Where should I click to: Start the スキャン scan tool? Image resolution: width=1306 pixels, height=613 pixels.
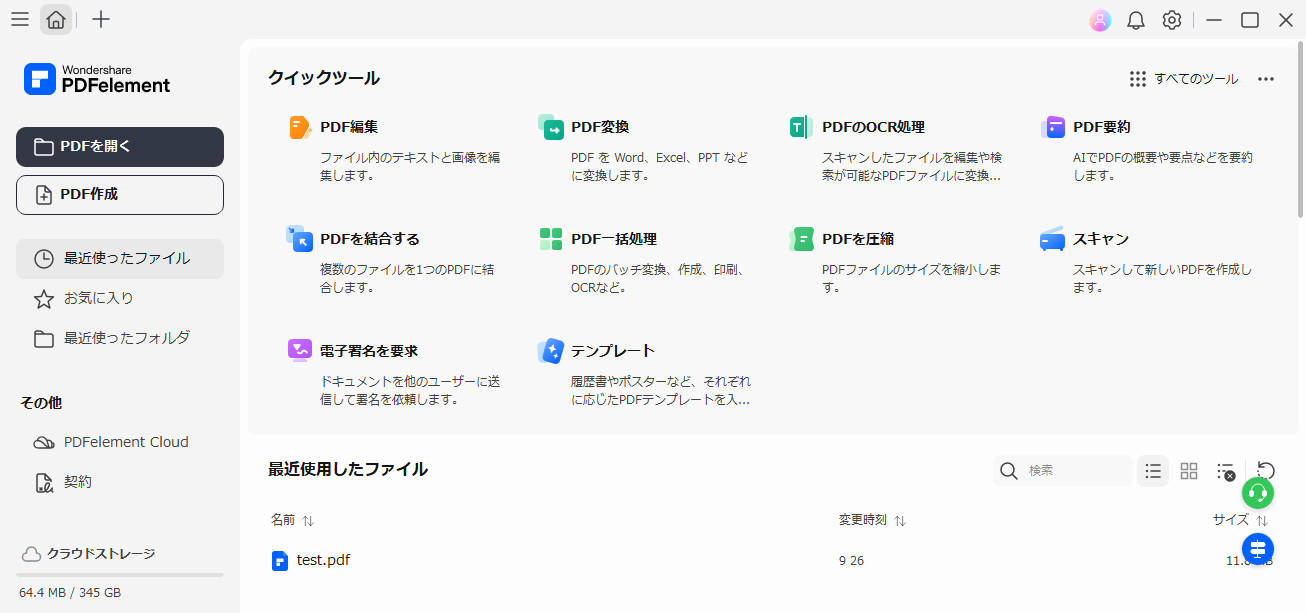pyautogui.click(x=1100, y=240)
